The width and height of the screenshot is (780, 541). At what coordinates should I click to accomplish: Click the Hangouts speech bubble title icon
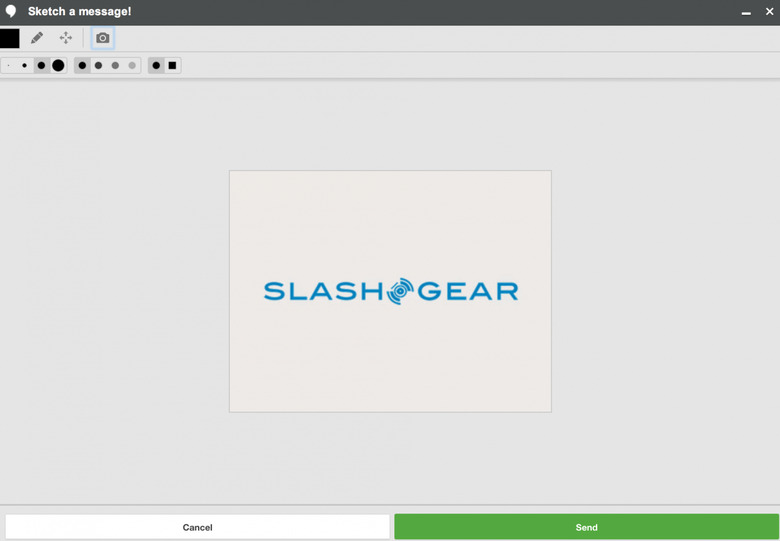tap(11, 11)
